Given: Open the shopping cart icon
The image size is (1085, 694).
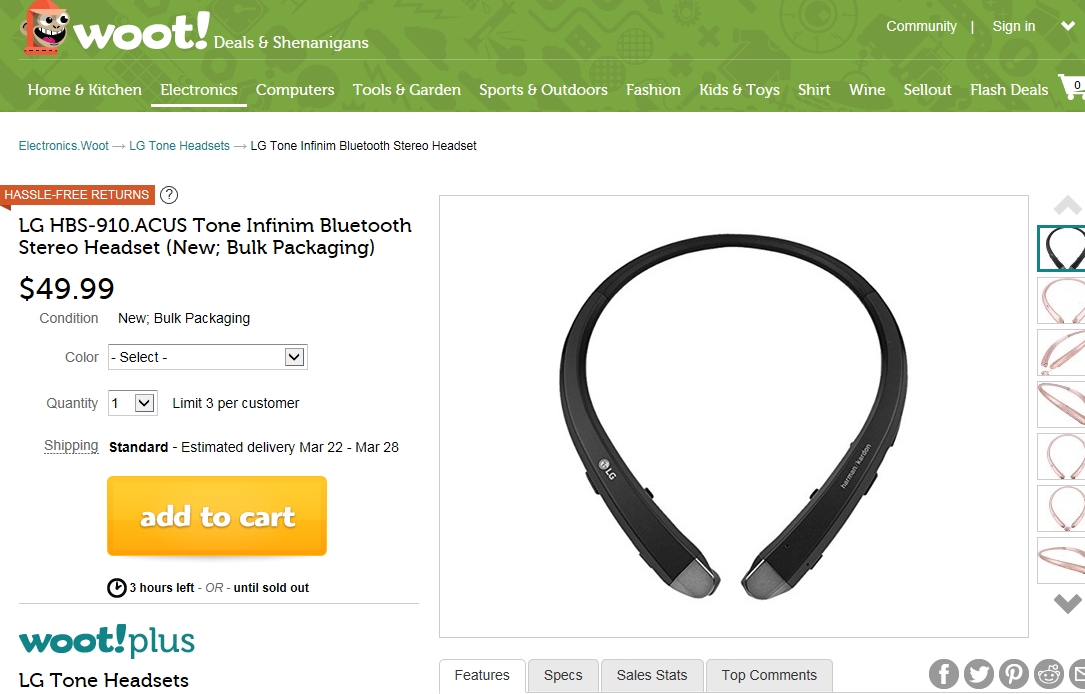Looking at the screenshot, I should (x=1072, y=87).
